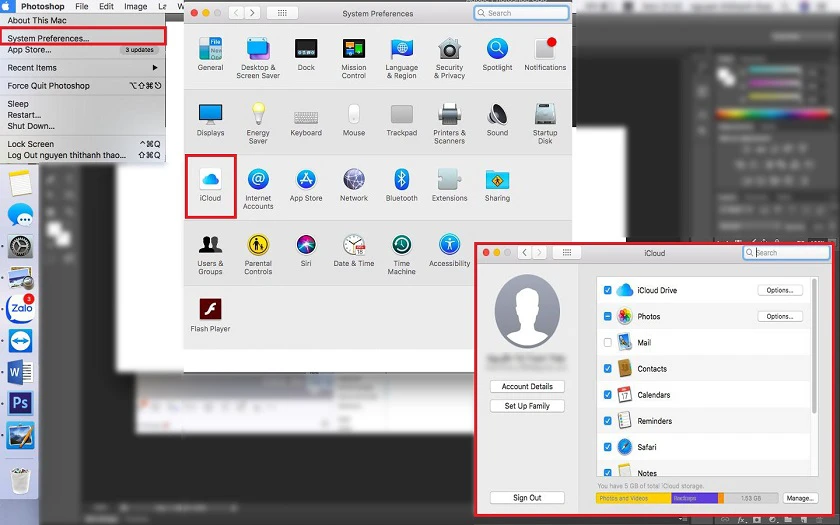Image resolution: width=840 pixels, height=525 pixels.
Task: Open Keyboard preferences
Action: pyautogui.click(x=306, y=120)
